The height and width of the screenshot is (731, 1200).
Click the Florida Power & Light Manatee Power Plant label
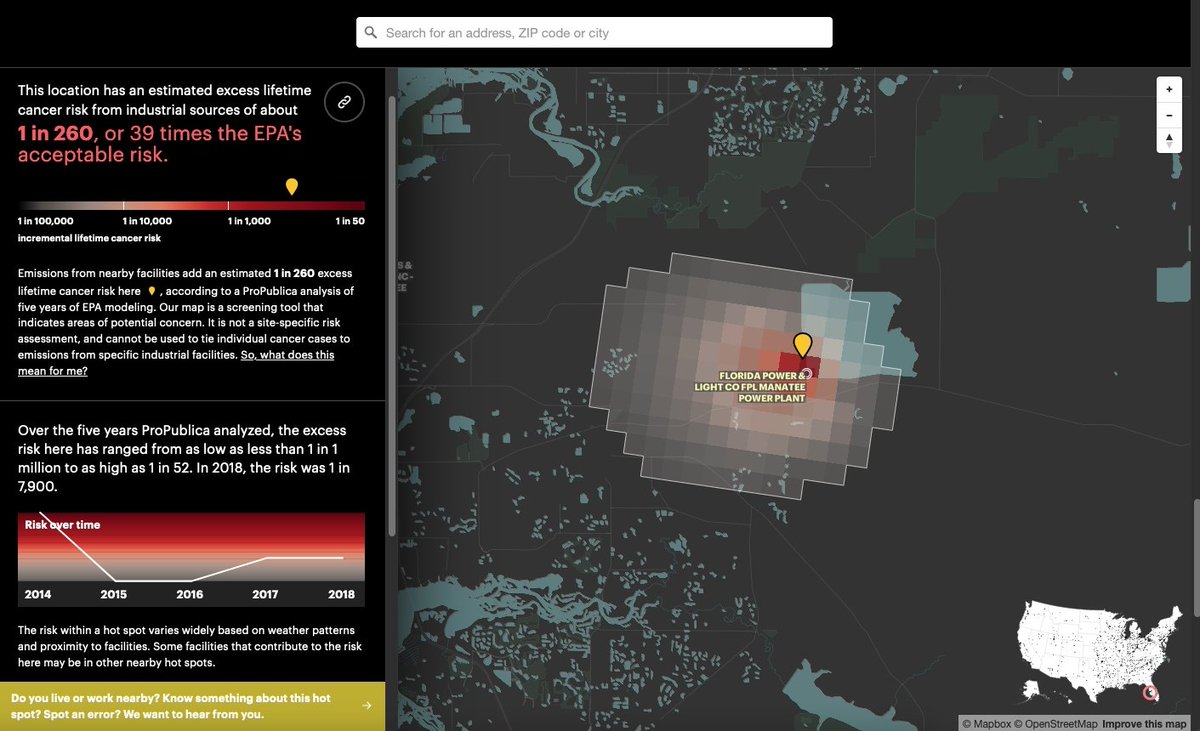click(x=750, y=387)
